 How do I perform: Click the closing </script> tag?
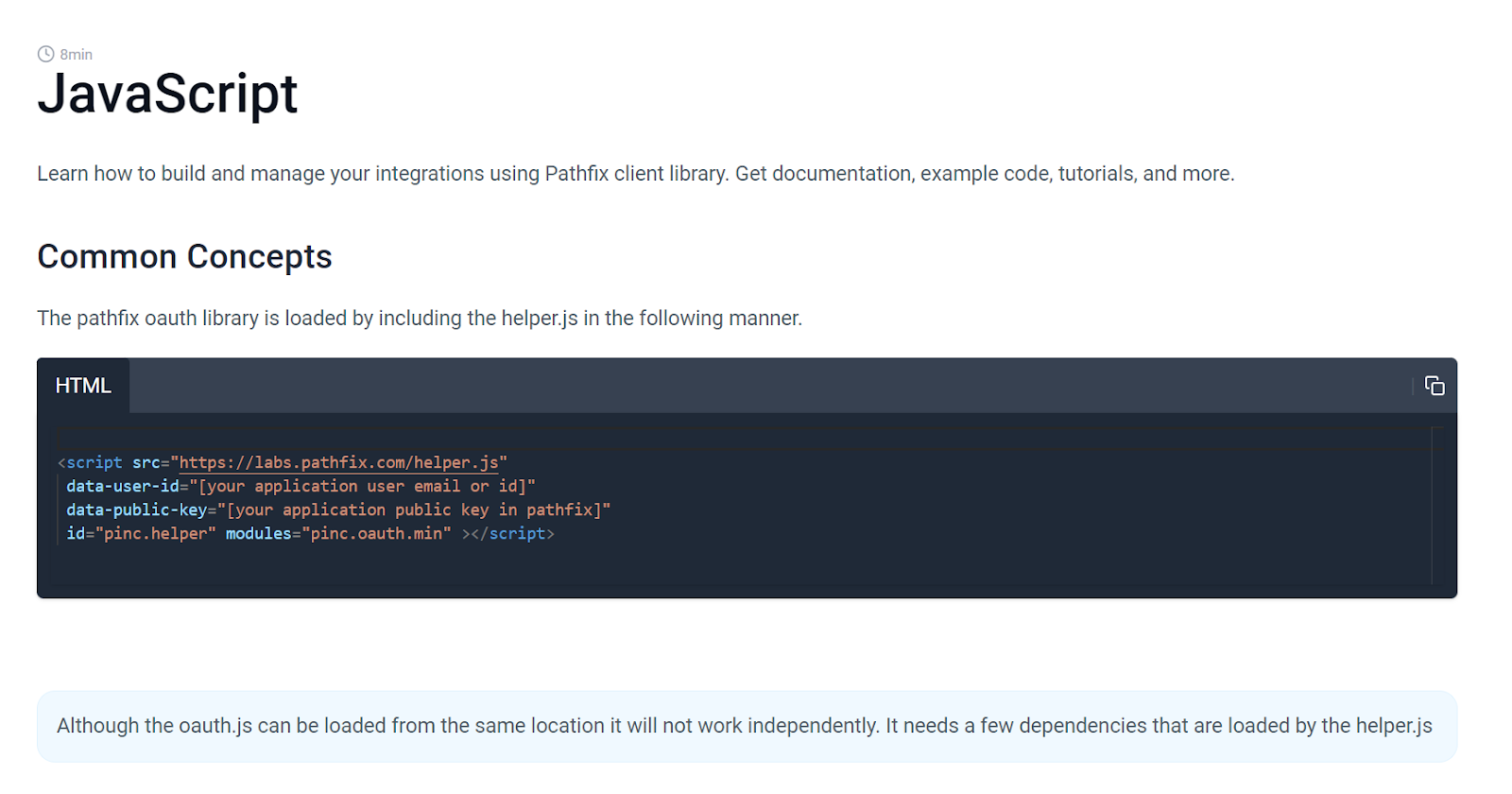click(x=512, y=533)
